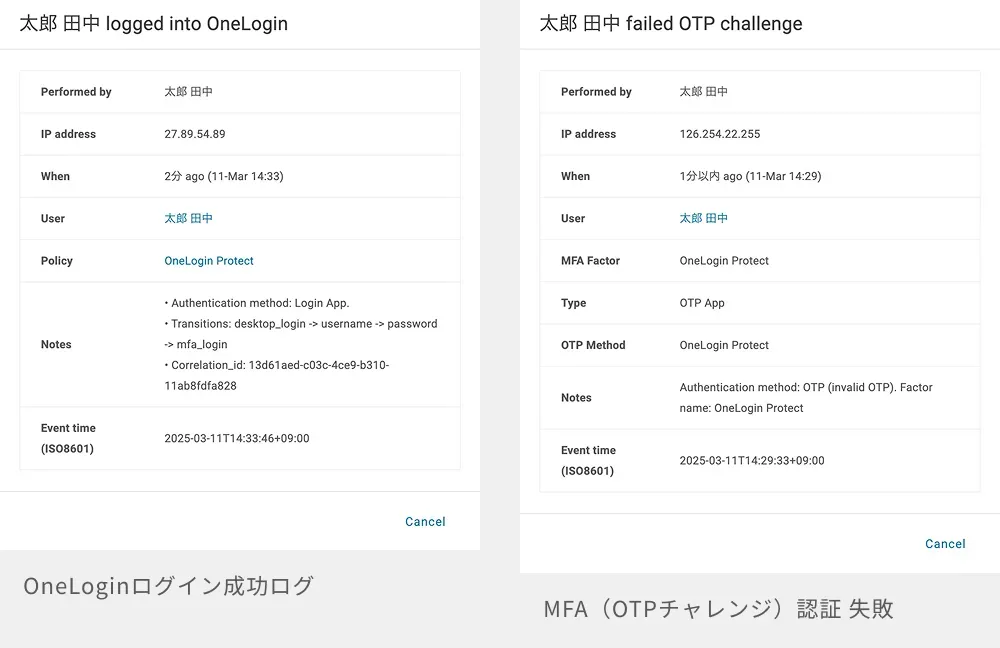The image size is (1000, 648).
Task: Click the MFA Factor OneLogin Protect value
Action: click(x=724, y=261)
